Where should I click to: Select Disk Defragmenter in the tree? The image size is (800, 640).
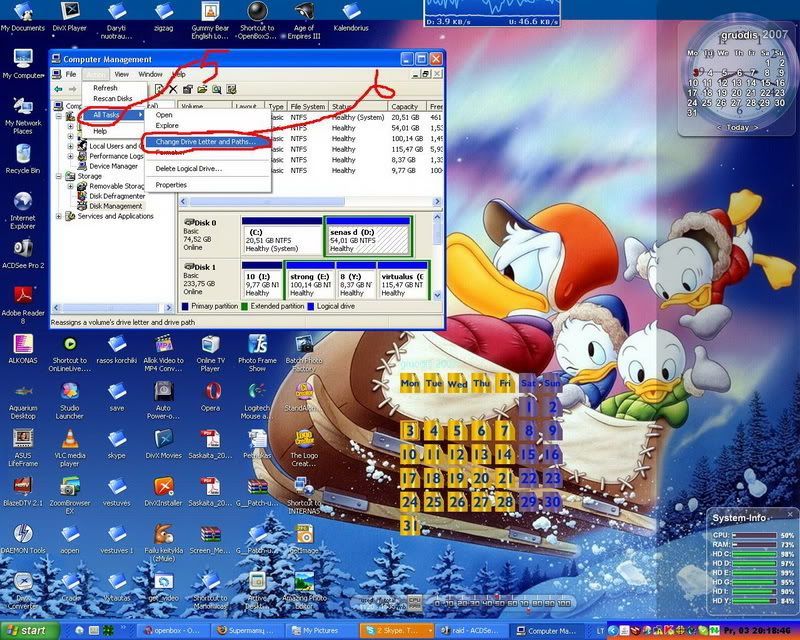coord(117,196)
